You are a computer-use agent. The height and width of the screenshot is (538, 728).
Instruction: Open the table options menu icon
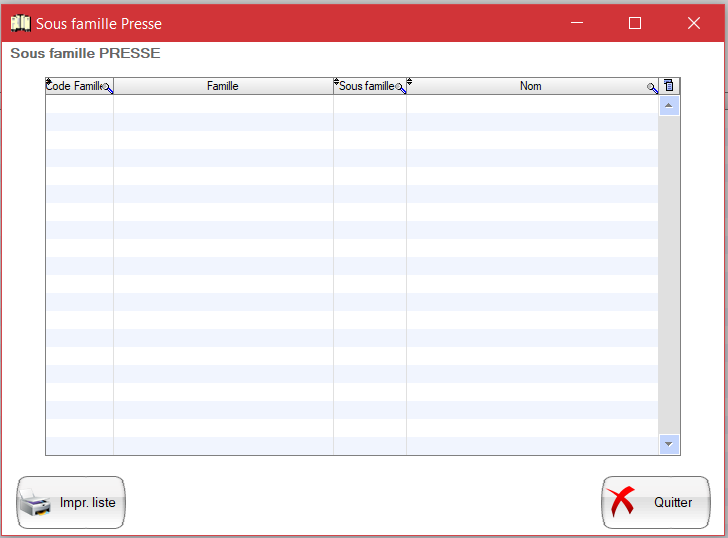pos(669,86)
